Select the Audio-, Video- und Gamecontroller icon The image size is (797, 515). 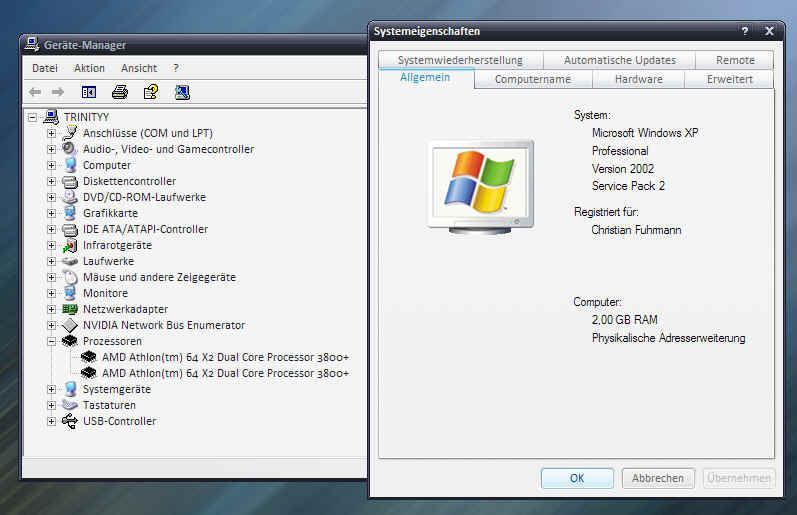coord(70,149)
